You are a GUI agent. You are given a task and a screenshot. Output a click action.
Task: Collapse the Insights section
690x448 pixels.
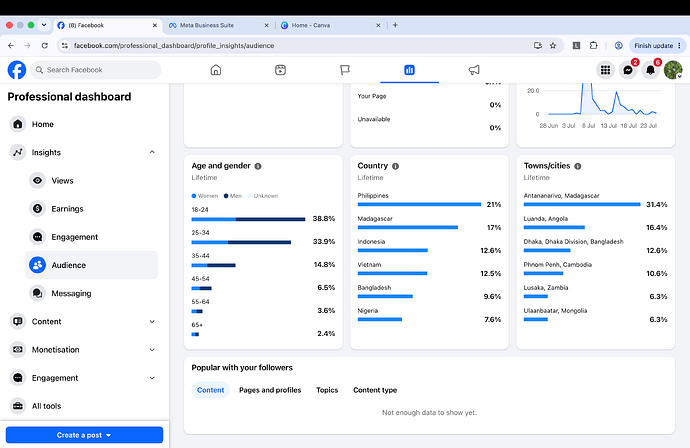point(152,152)
